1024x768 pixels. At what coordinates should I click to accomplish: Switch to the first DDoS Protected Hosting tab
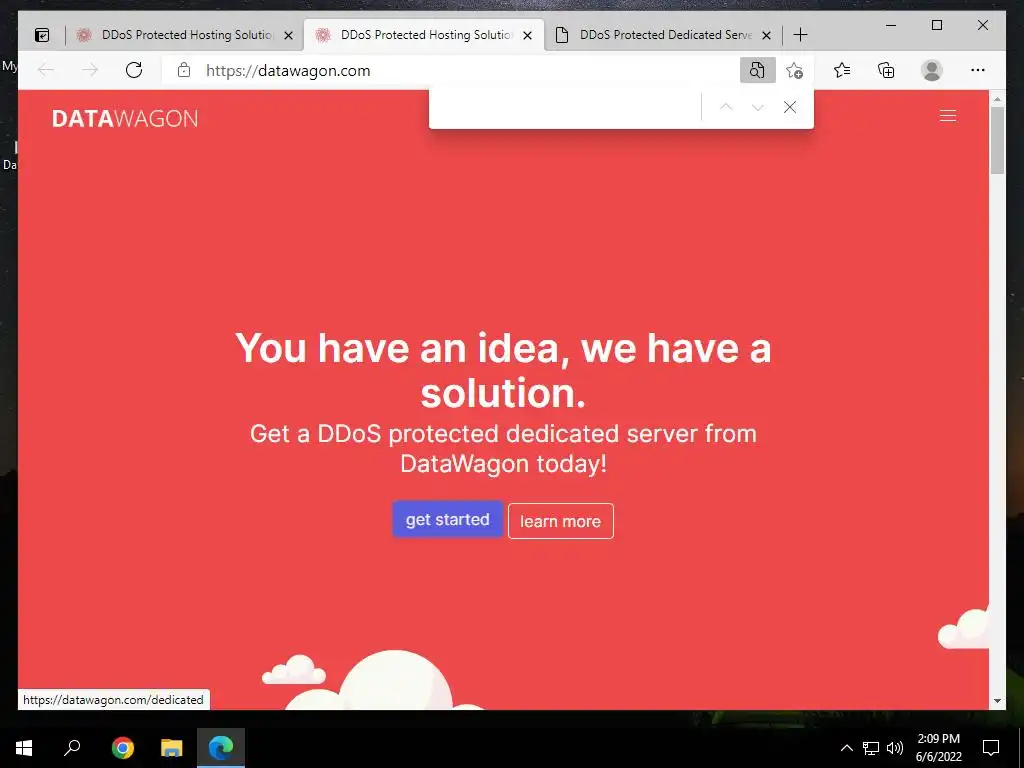click(x=184, y=35)
